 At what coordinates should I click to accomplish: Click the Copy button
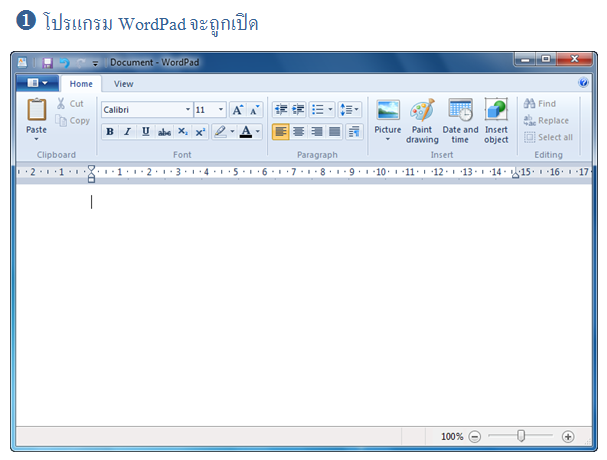pyautogui.click(x=72, y=120)
